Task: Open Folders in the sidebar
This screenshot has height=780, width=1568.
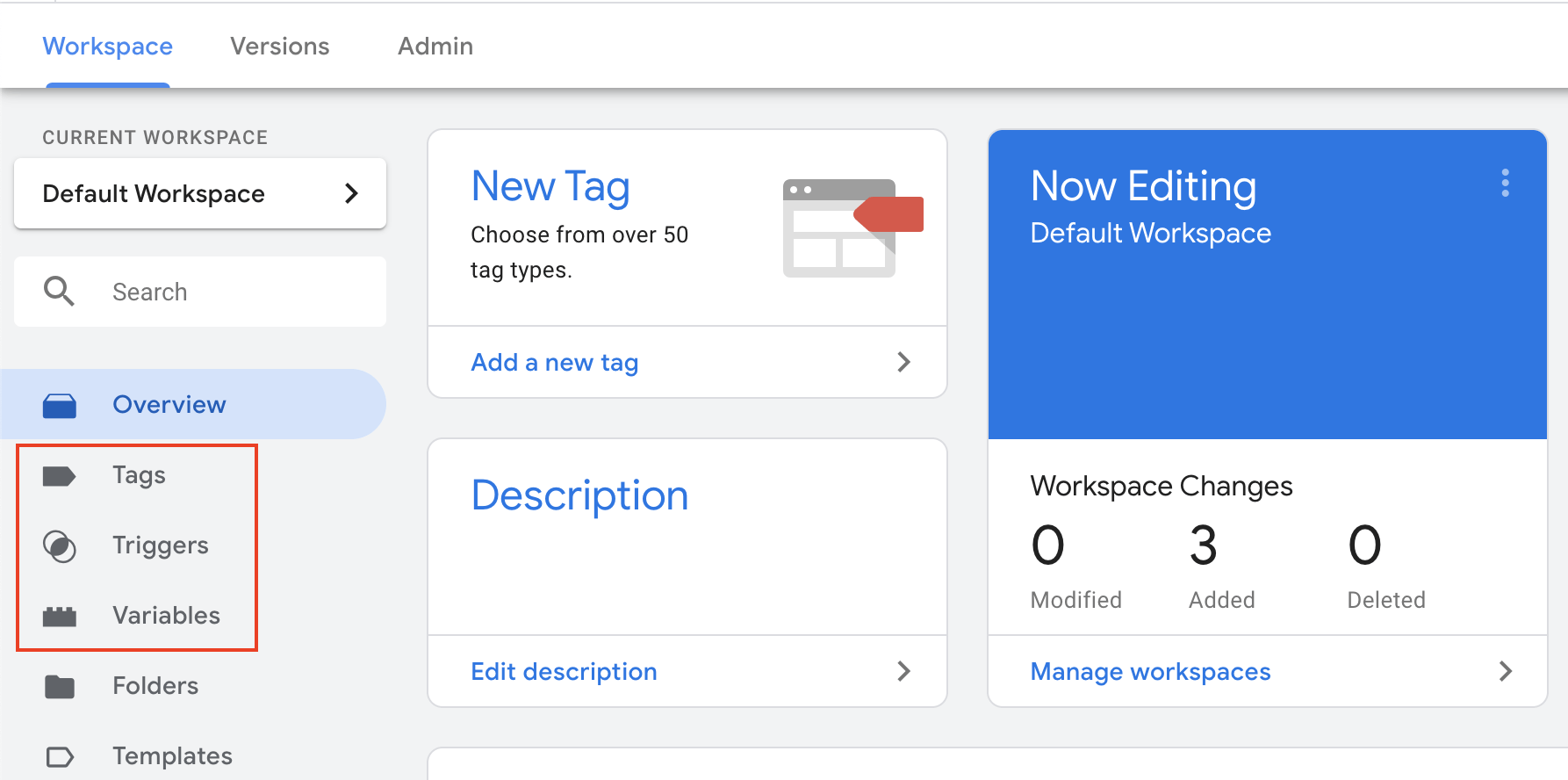Action: 155,686
